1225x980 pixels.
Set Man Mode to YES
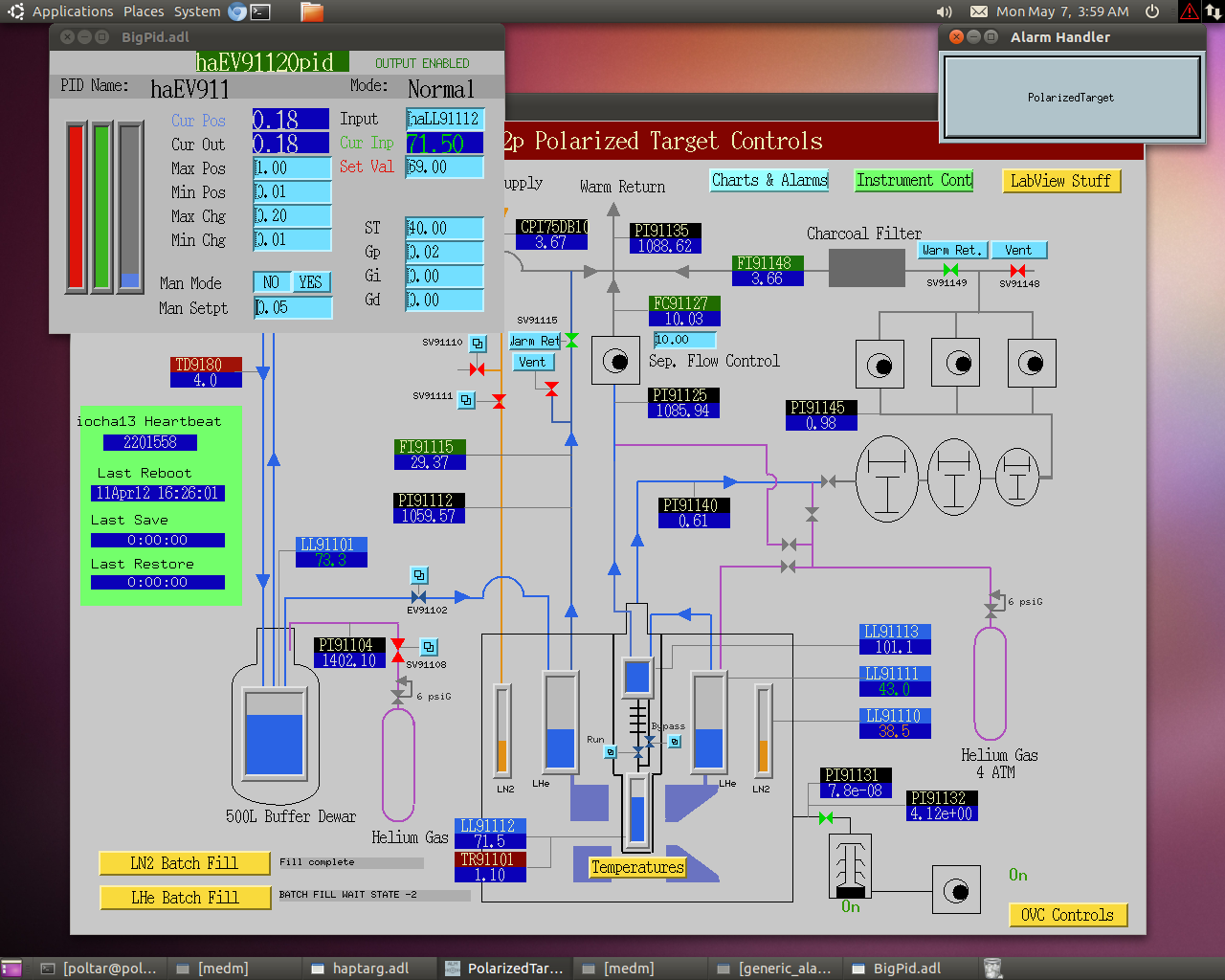coord(310,282)
